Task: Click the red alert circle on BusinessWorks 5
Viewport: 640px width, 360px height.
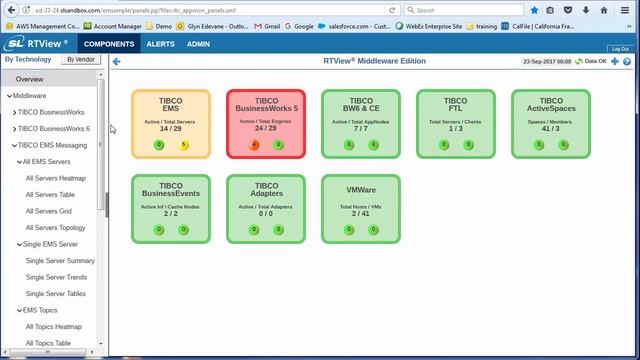Action: [x=254, y=144]
